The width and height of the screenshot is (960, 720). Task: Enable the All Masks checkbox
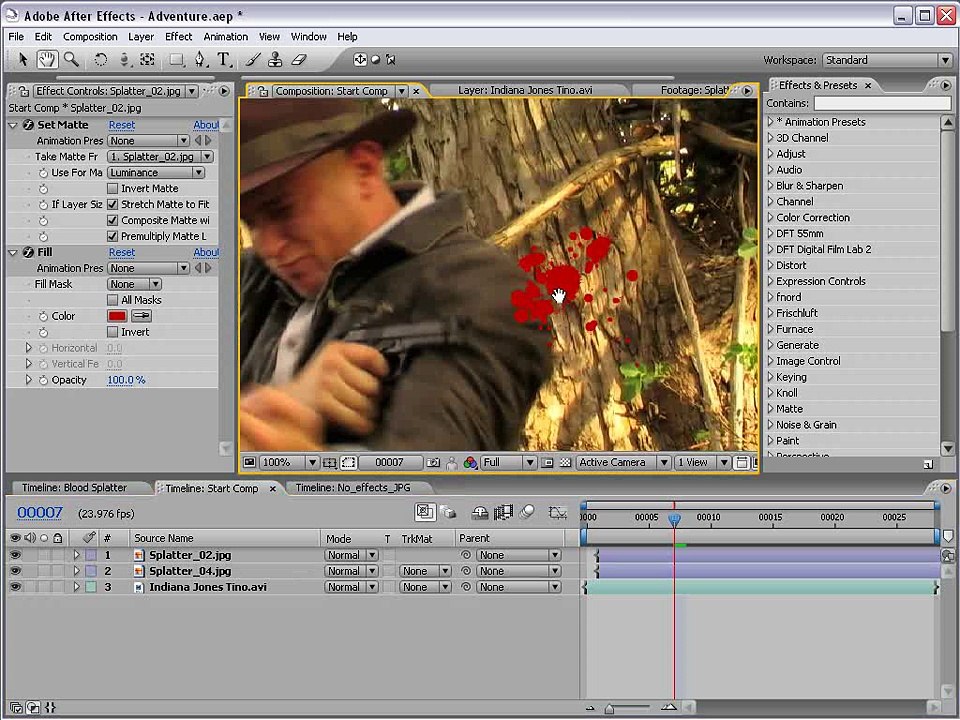click(x=113, y=300)
